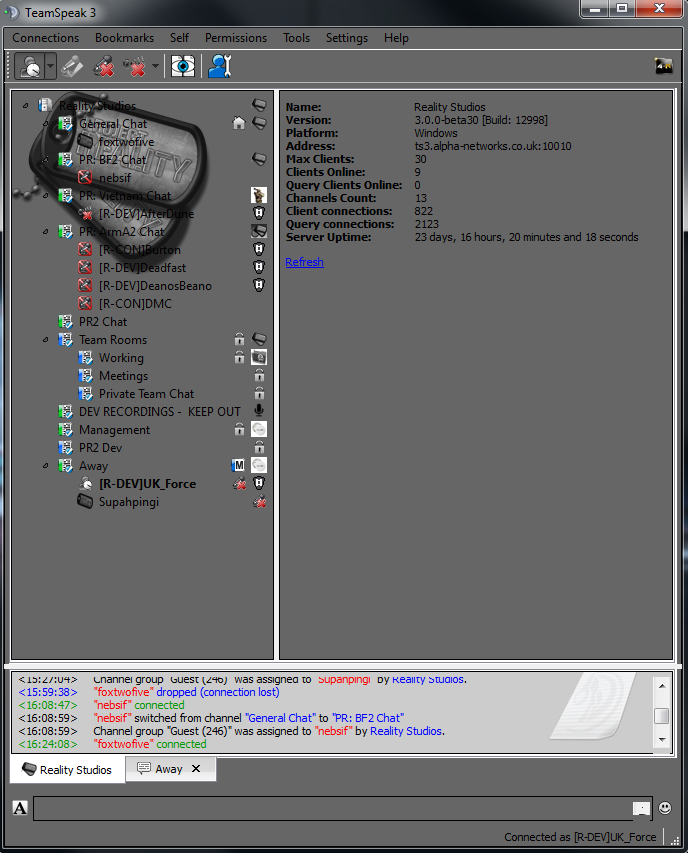Collapse the PR: ArmA2 Chat channel
The height and width of the screenshot is (853, 688).
[46, 232]
